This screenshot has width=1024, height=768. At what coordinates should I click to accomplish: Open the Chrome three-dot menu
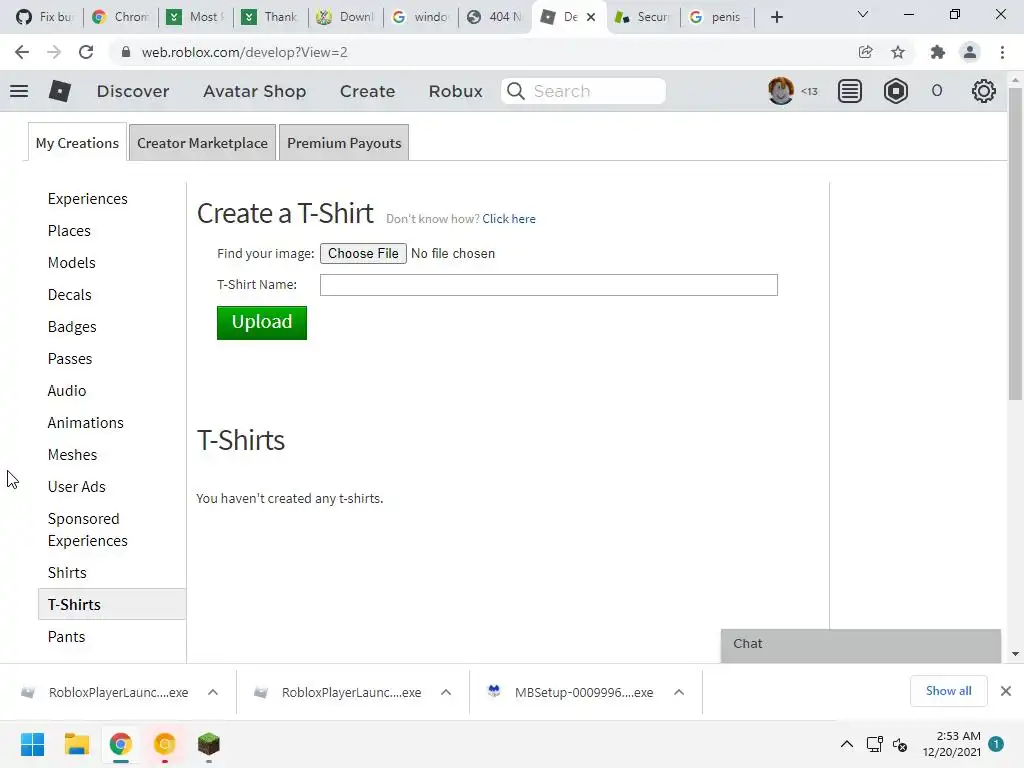pos(1002,52)
